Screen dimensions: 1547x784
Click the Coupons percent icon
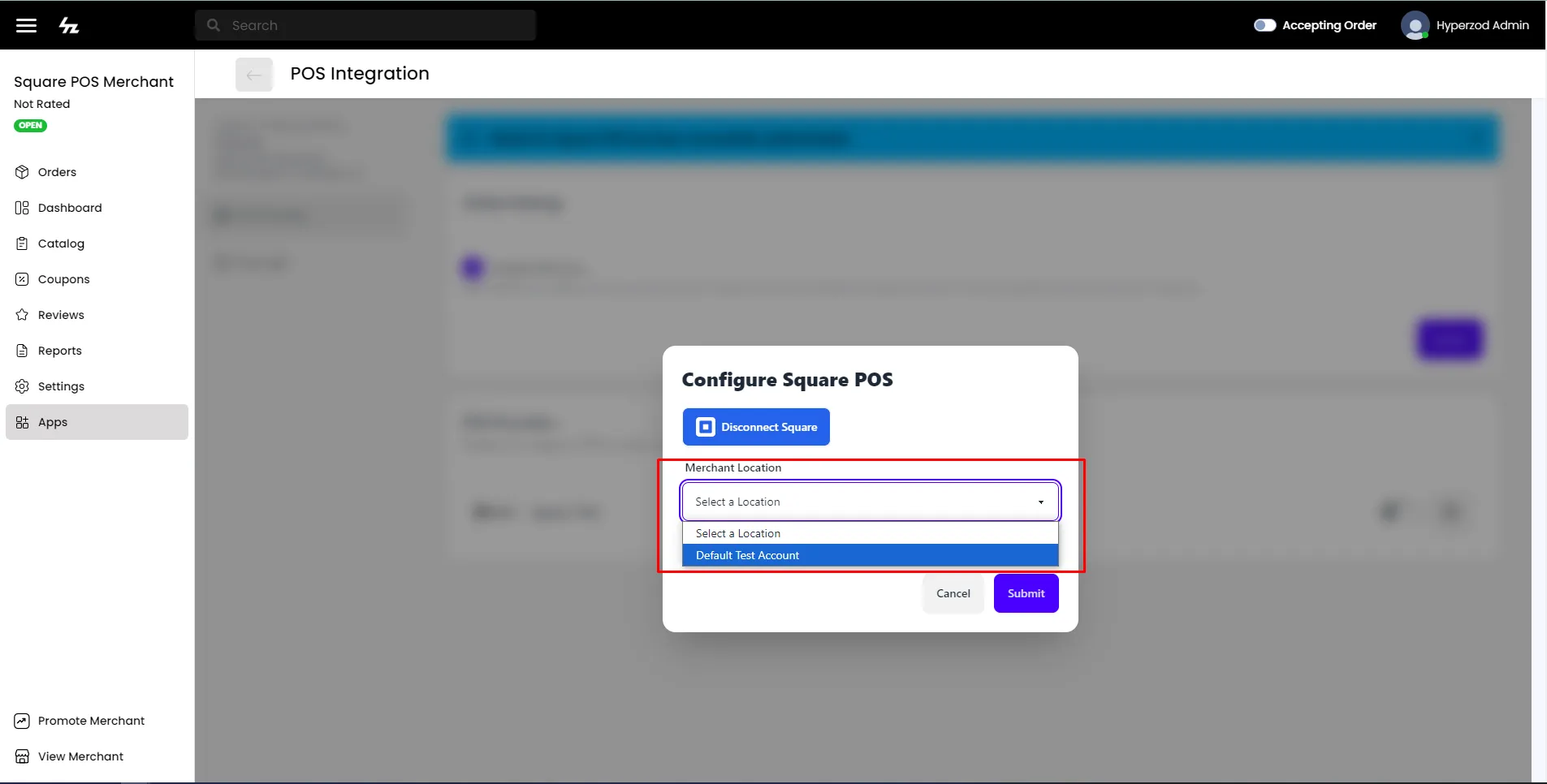pos(22,279)
